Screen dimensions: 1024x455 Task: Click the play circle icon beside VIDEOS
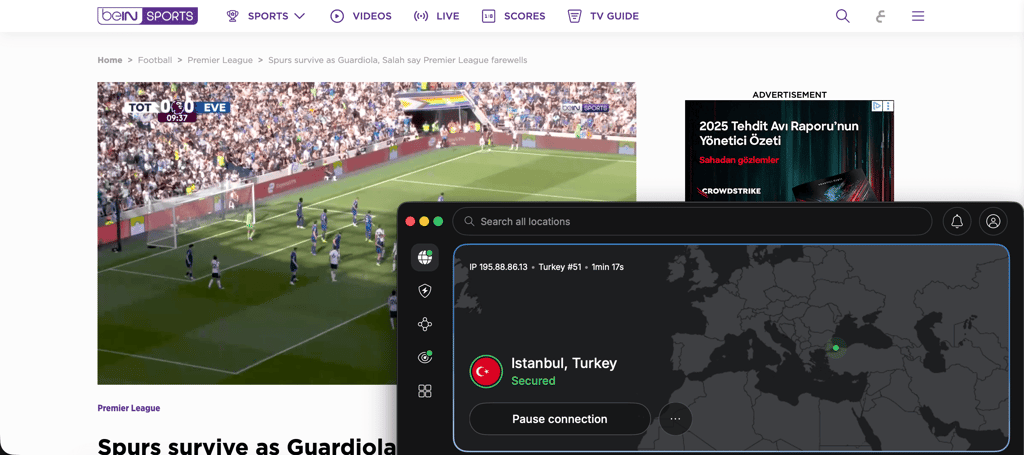click(337, 16)
